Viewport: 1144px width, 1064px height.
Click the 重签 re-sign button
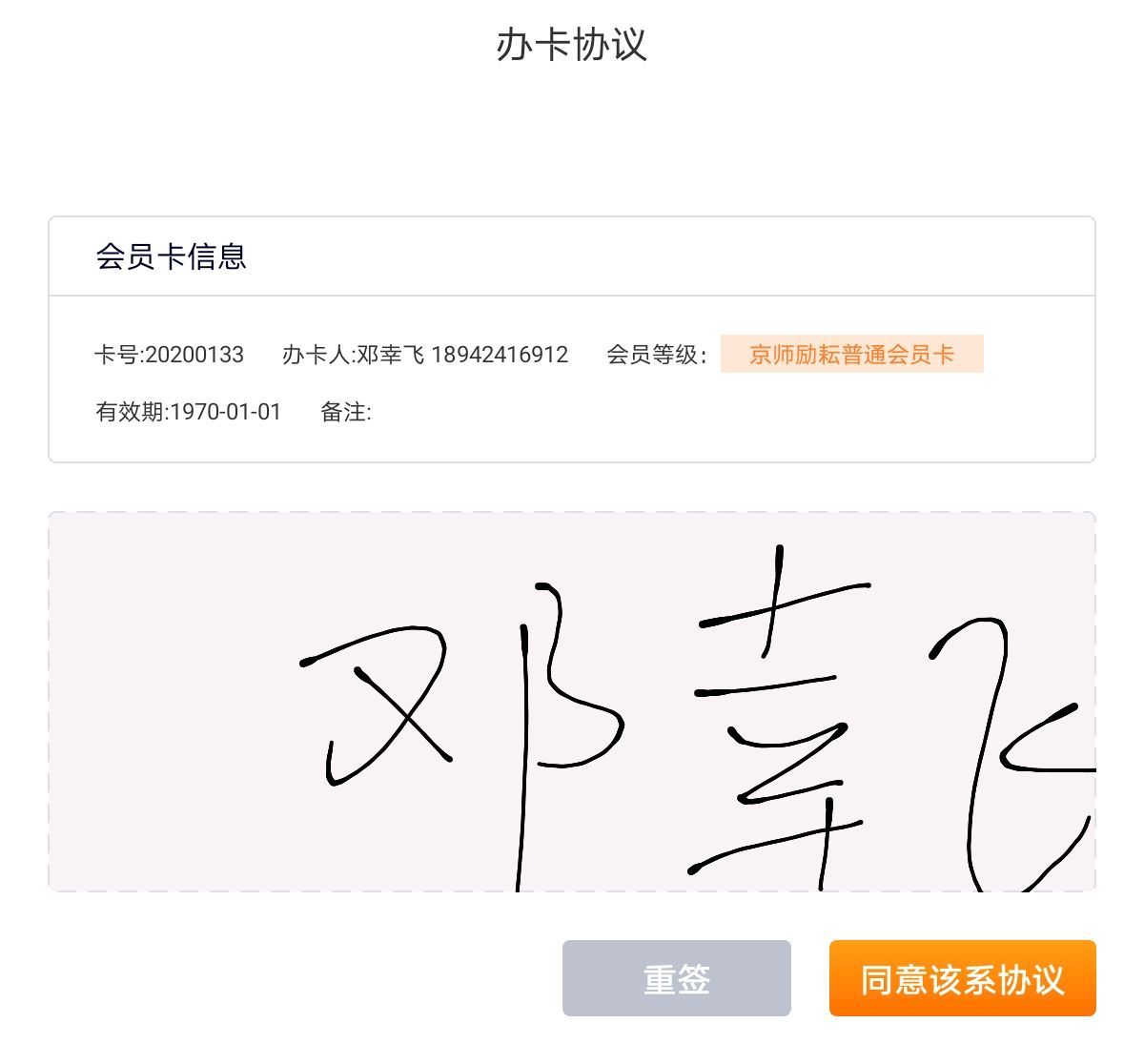(676, 978)
